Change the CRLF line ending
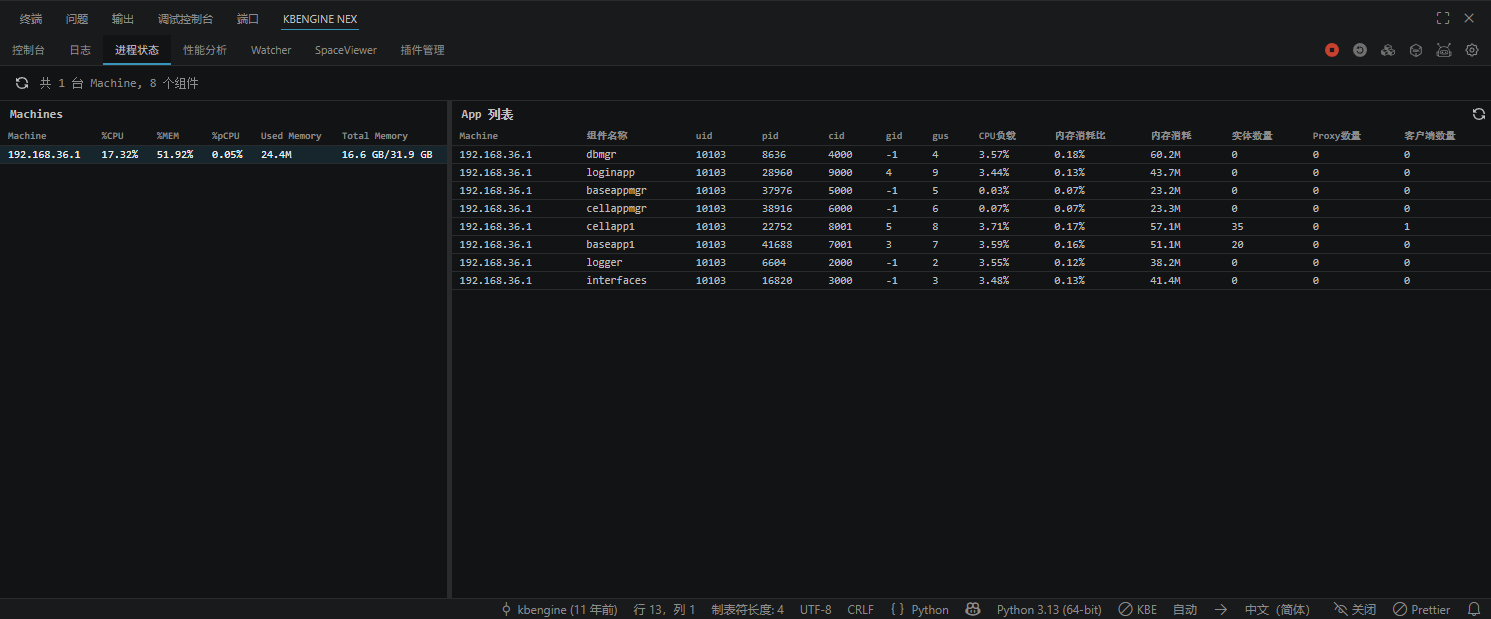This screenshot has width=1491, height=619. (860, 609)
